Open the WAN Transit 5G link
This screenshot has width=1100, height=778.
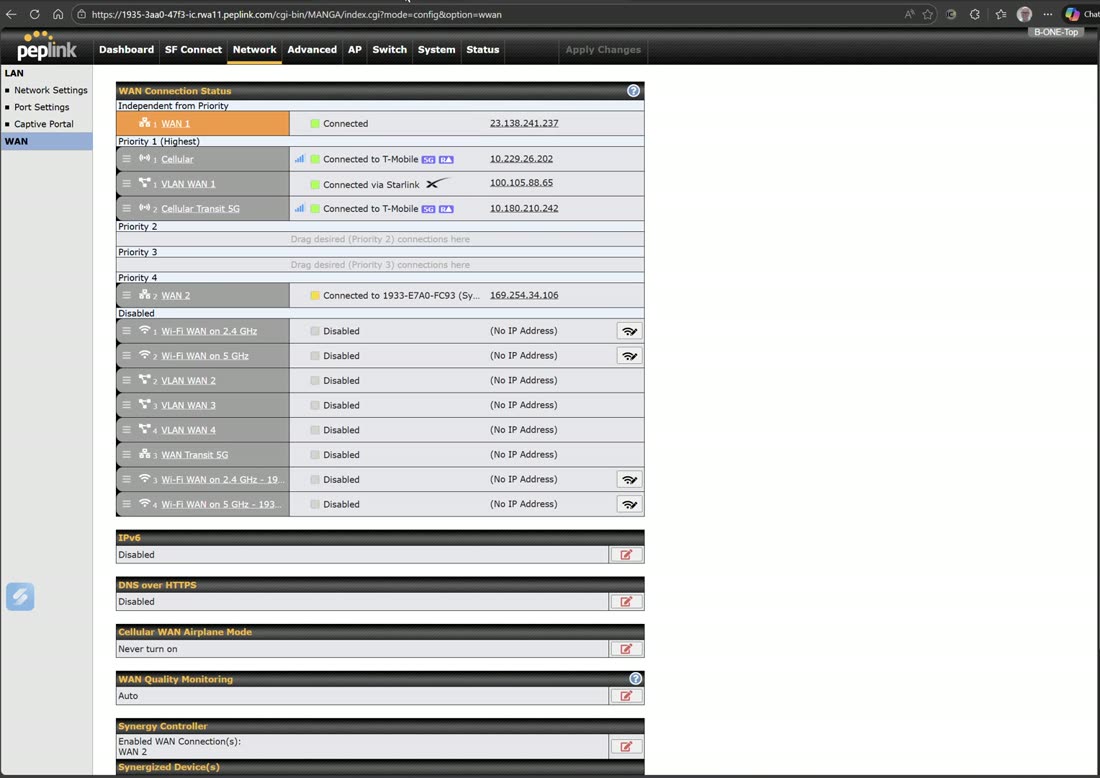click(194, 455)
